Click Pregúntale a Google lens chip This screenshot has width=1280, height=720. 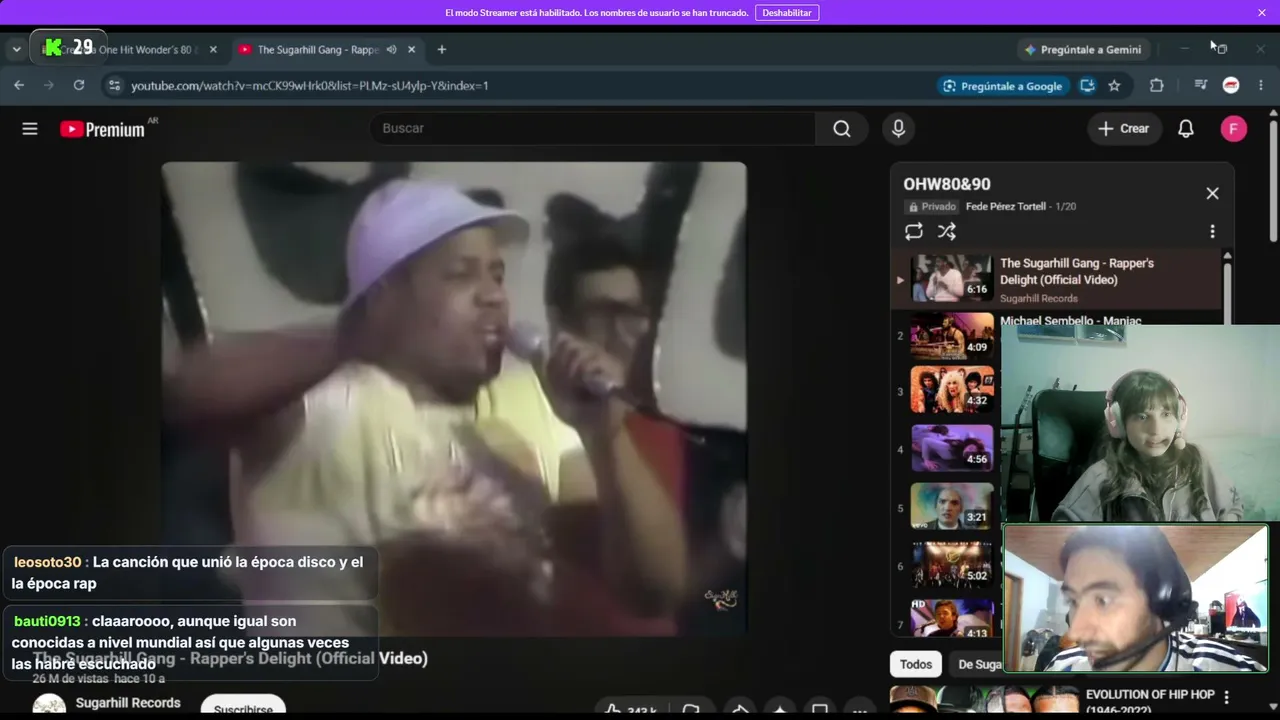1002,86
